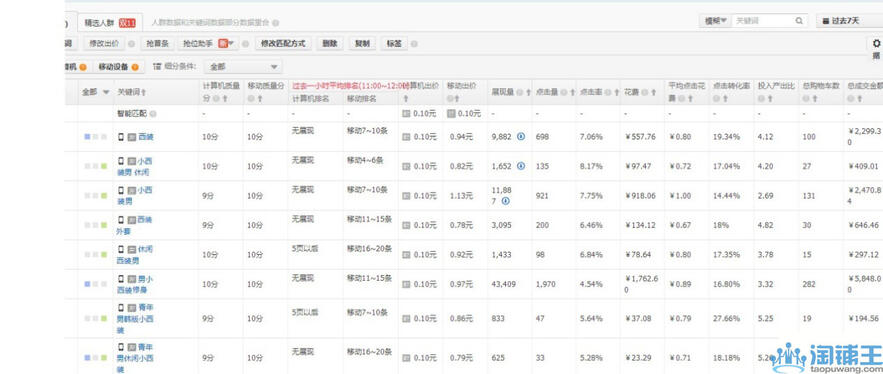Click the search magnifier icon in keyword box
This screenshot has height=374, width=883.
coord(799,21)
